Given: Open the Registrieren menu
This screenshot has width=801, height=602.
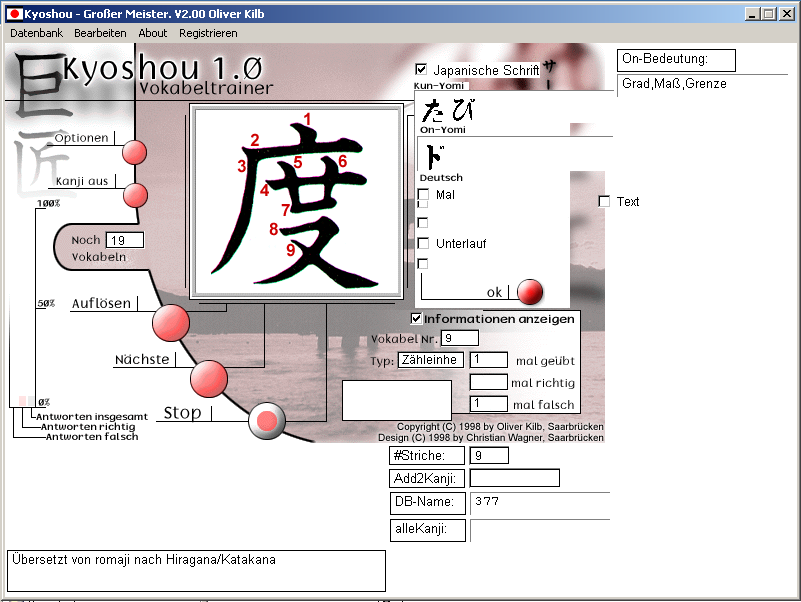Looking at the screenshot, I should point(208,33).
